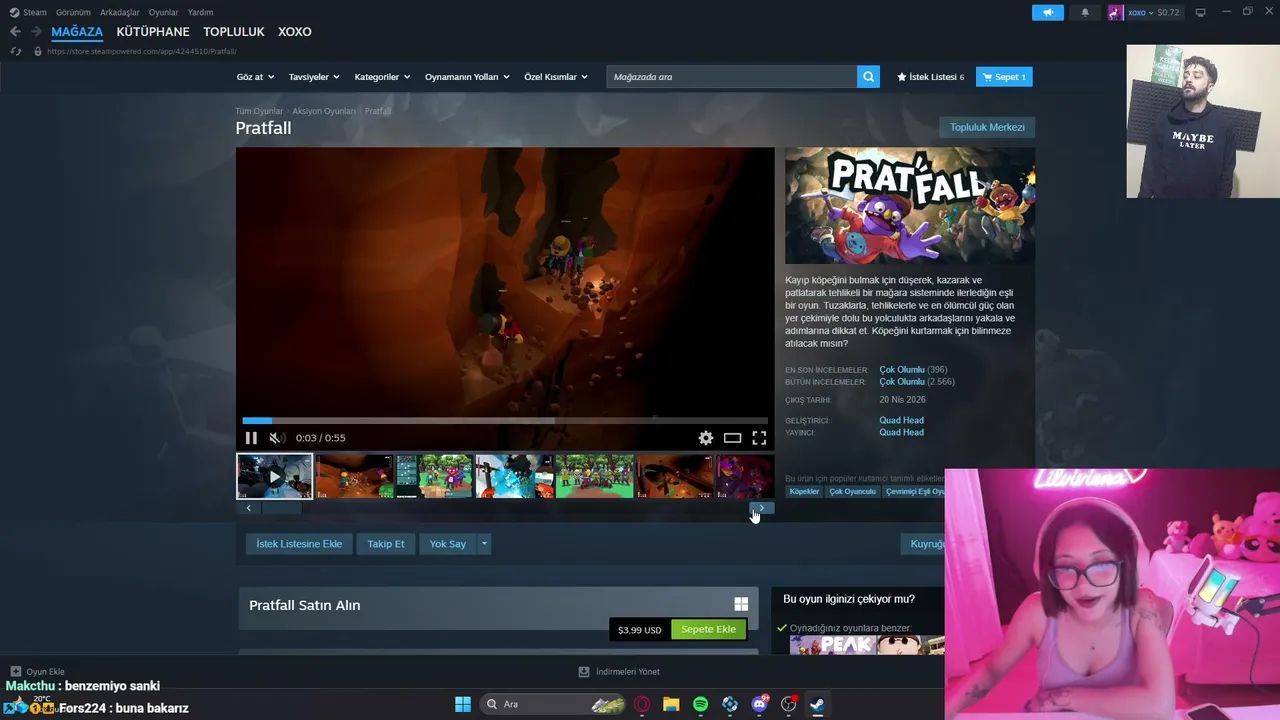Click the taskbar search box Ara

(553, 704)
